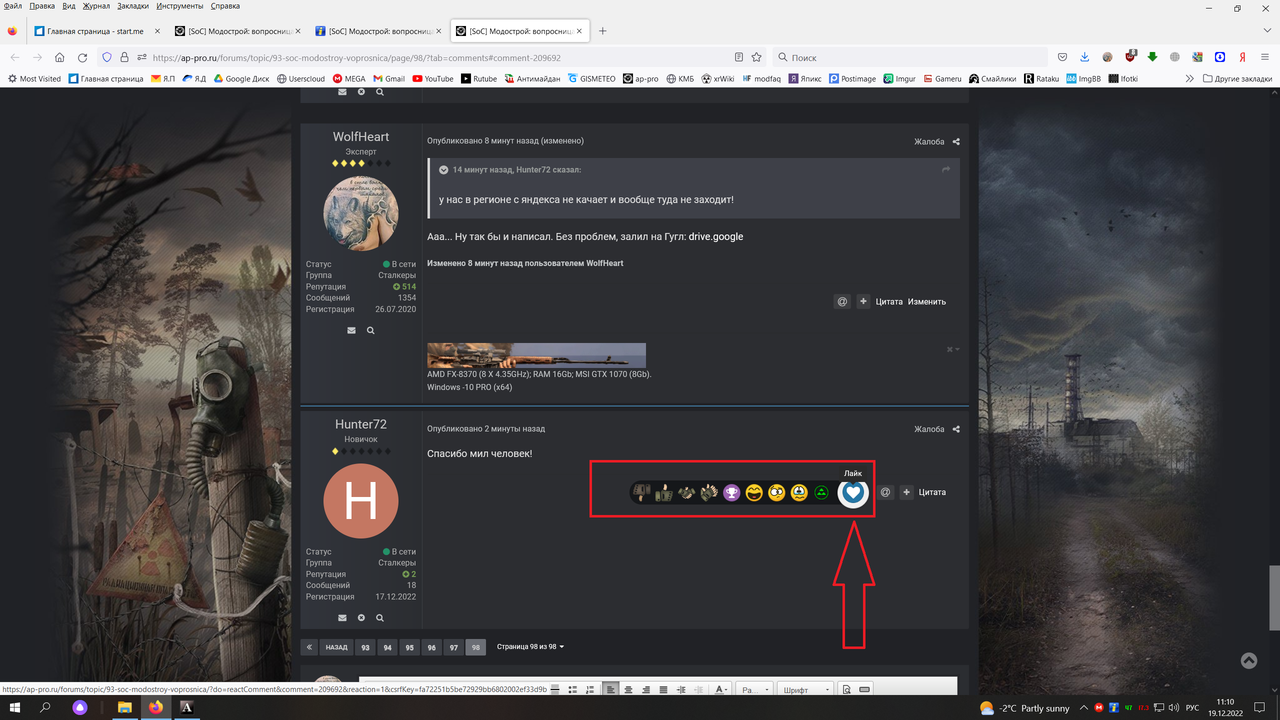This screenshot has width=1280, height=720.
Task: Toggle the bulleted list in the editor
Action: (572, 689)
